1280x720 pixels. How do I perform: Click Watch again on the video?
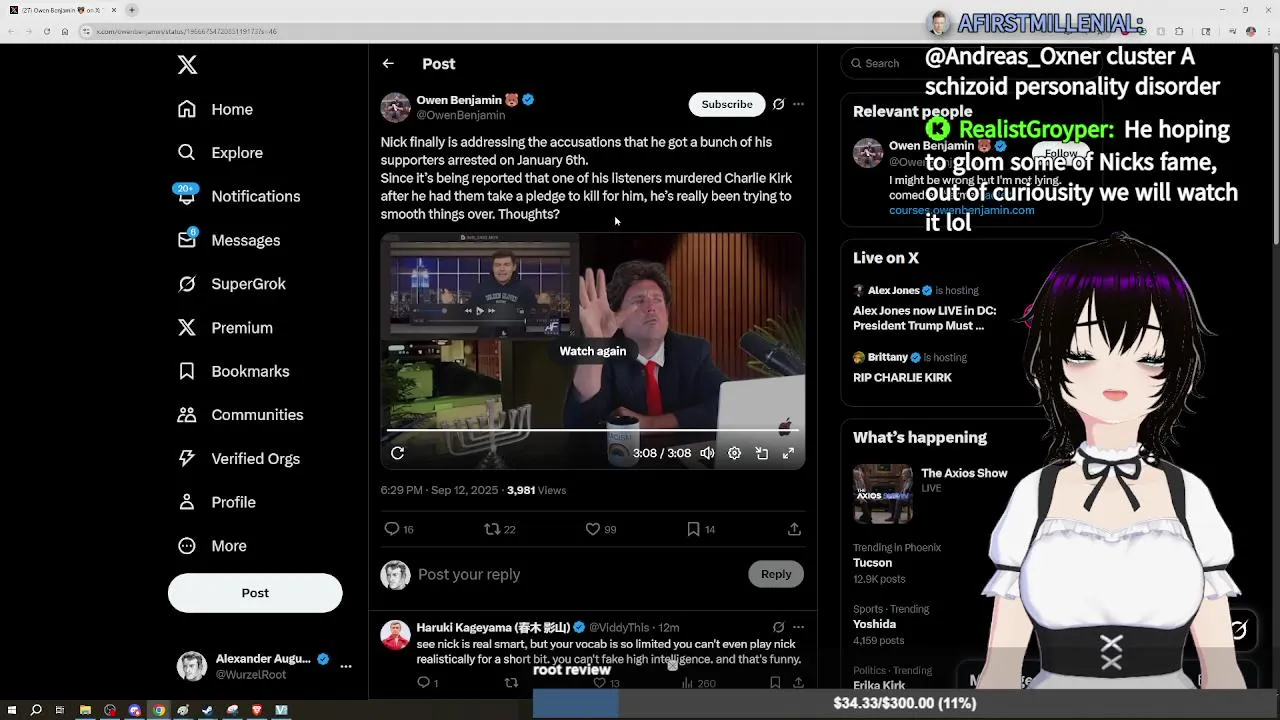(x=593, y=351)
